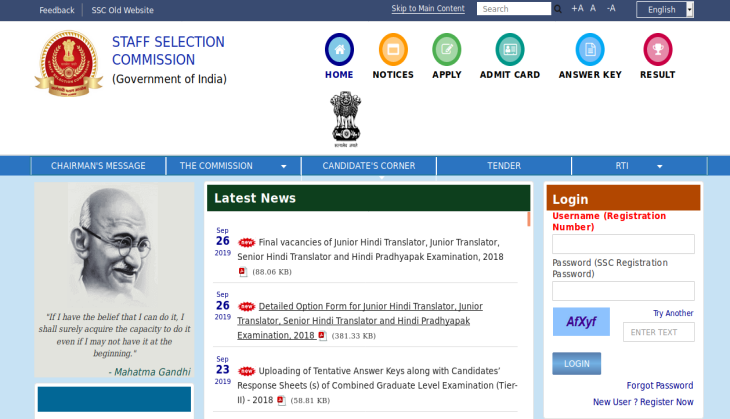
Task: Click the Apply pencil icon
Action: point(446,49)
